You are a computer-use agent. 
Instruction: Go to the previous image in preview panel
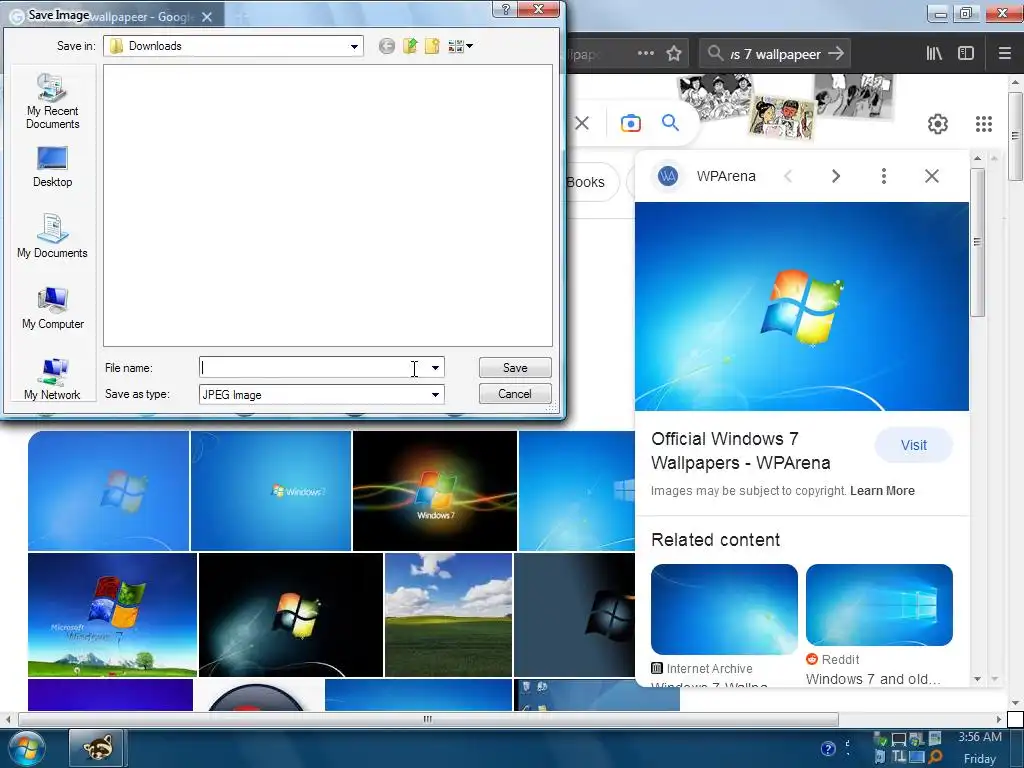788,176
